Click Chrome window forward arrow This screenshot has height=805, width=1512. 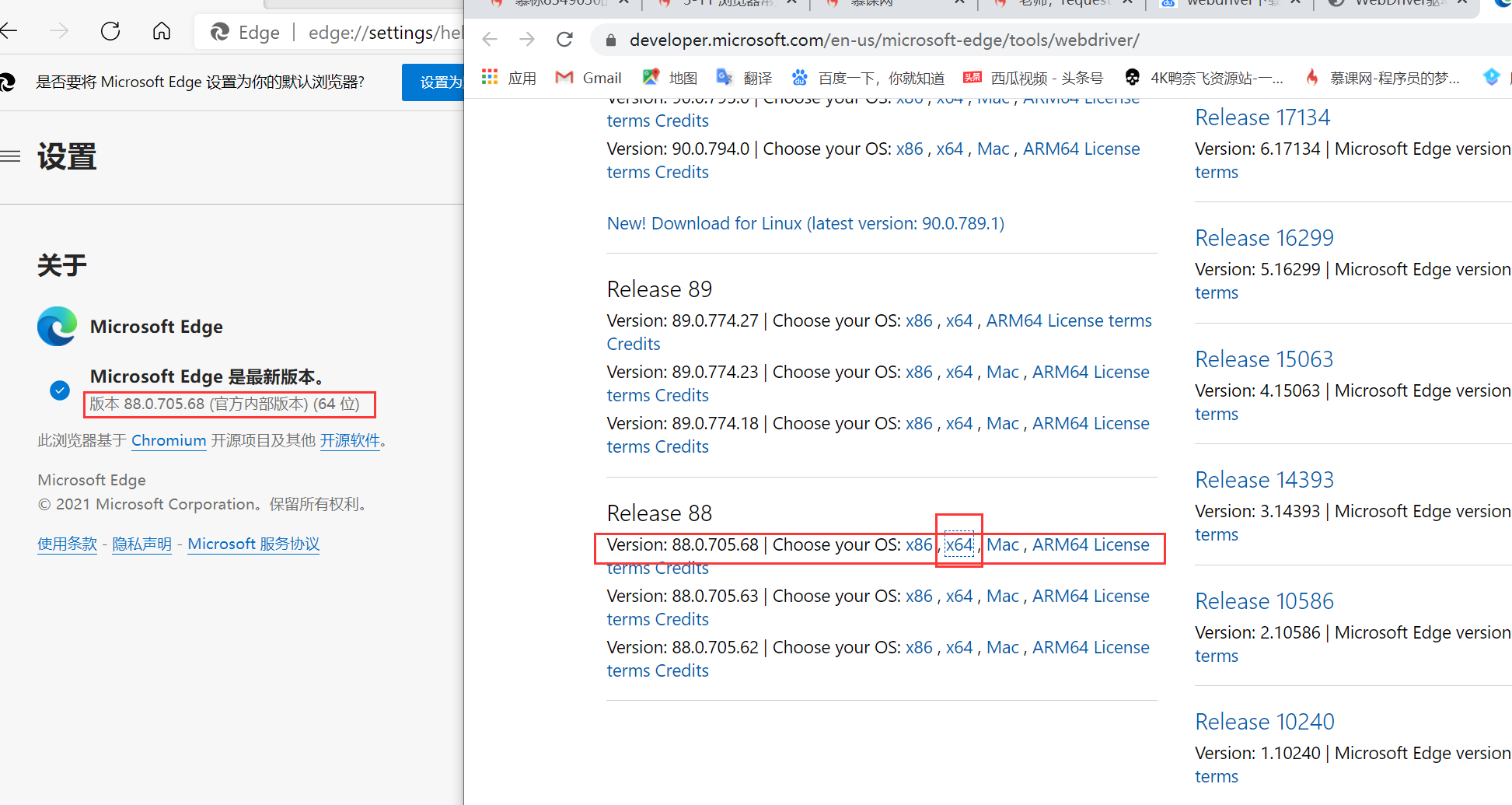click(527, 39)
